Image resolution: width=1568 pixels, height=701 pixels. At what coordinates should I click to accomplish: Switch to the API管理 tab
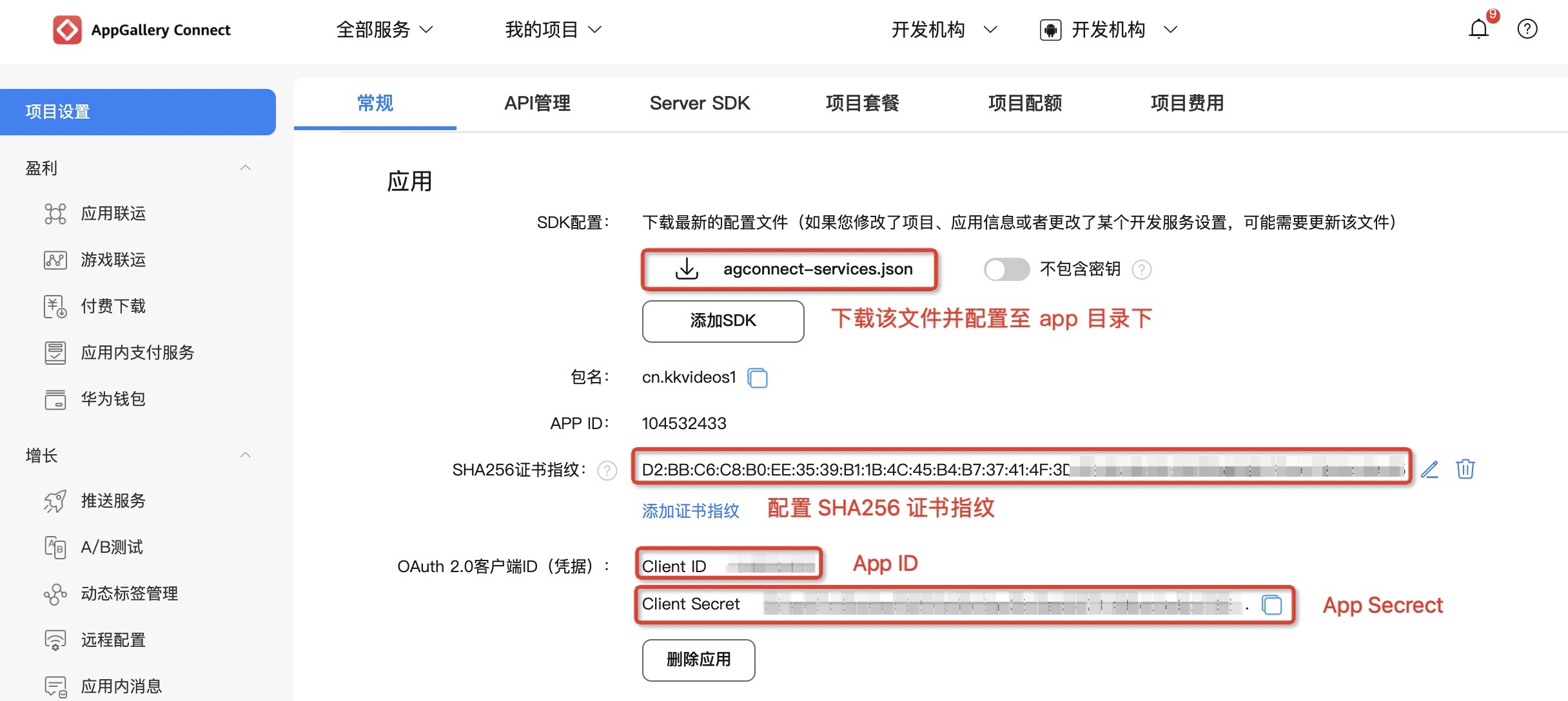538,103
